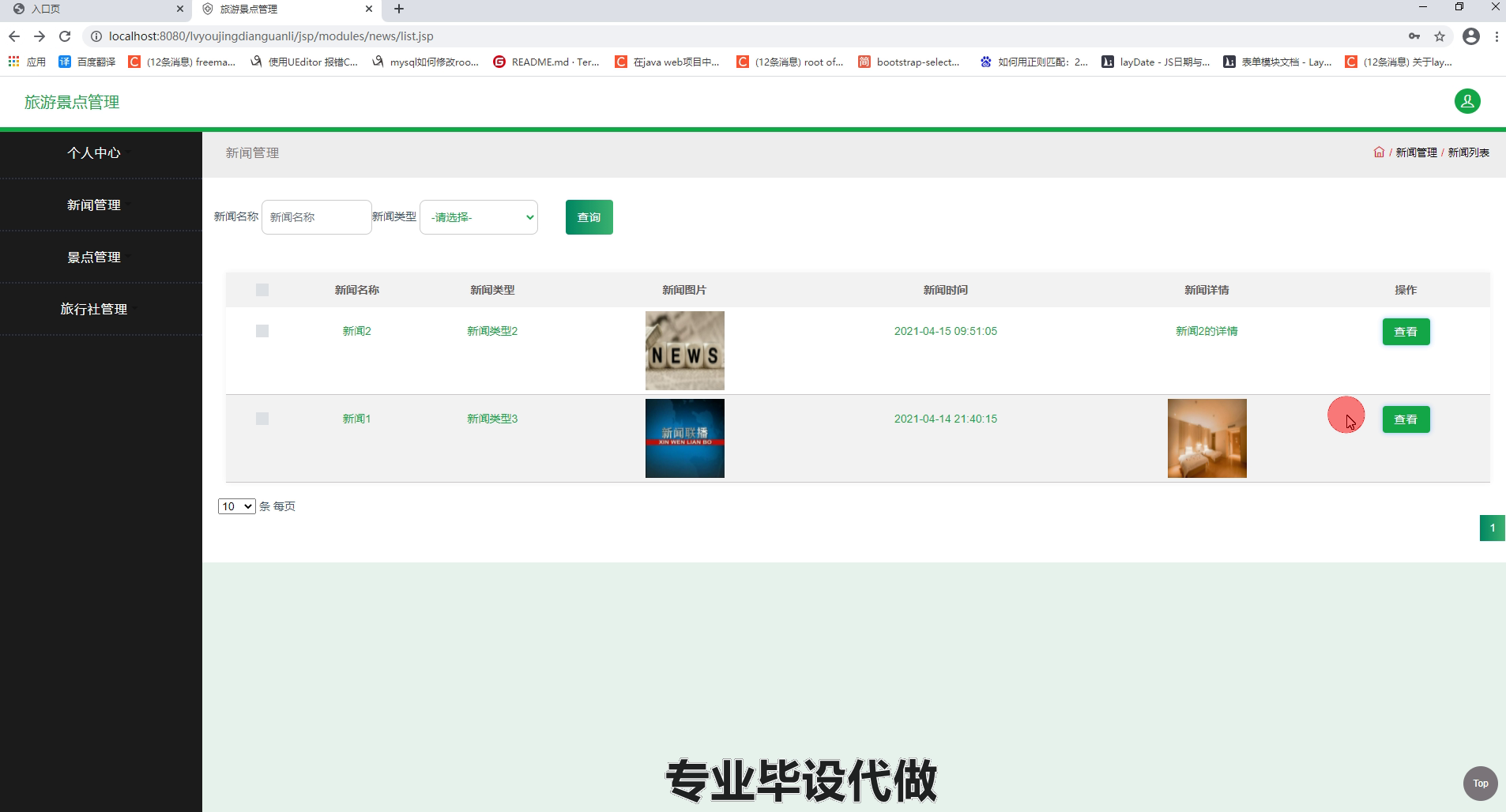Open Chrome three-dot menu

click(1497, 36)
